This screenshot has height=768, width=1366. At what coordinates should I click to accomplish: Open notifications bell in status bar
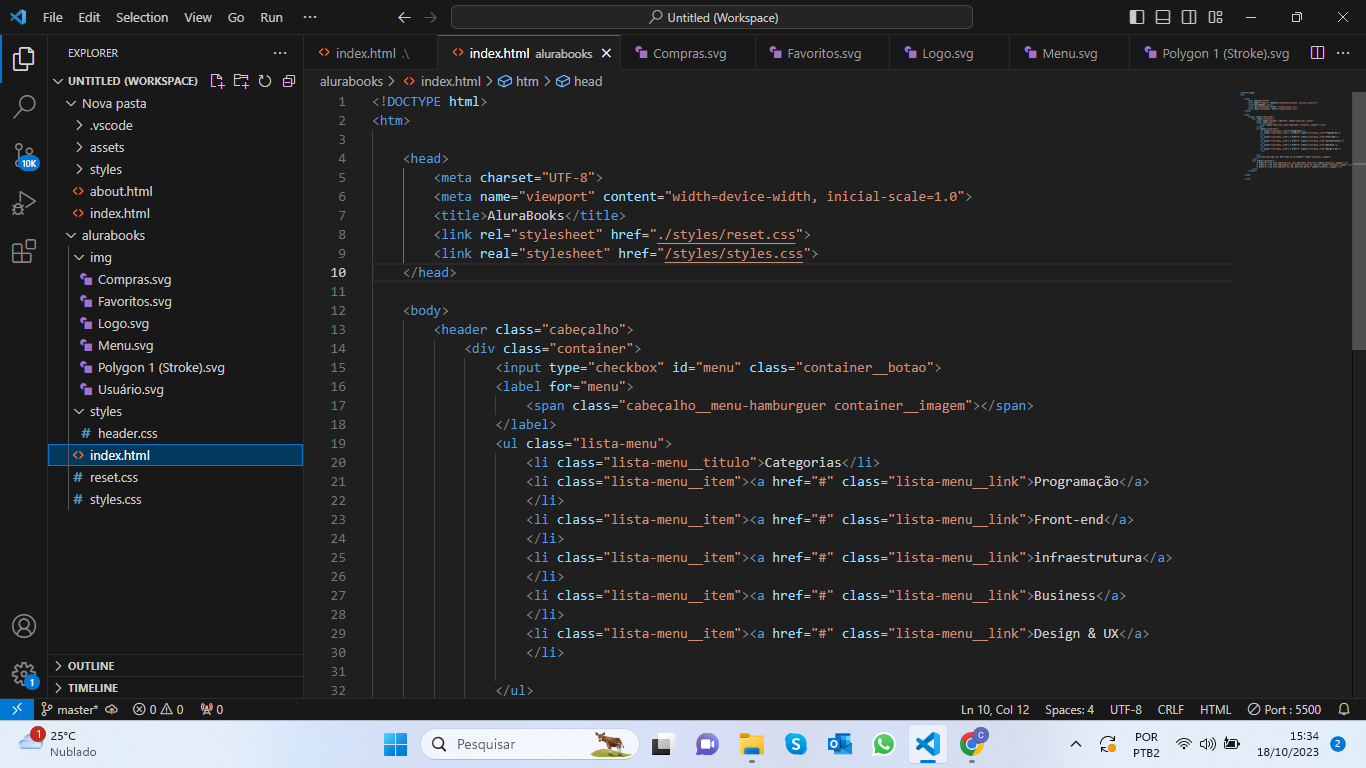1344,709
